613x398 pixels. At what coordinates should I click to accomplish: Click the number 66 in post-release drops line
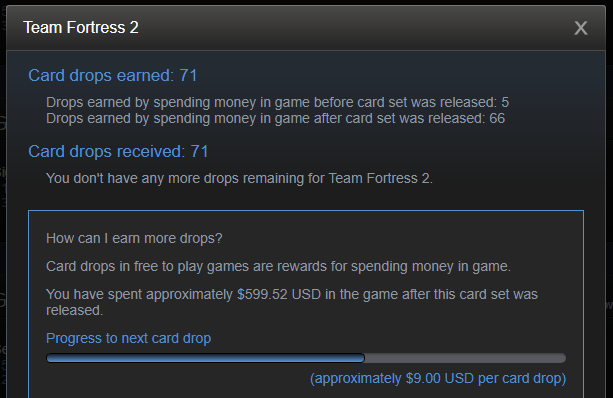pyautogui.click(x=497, y=118)
